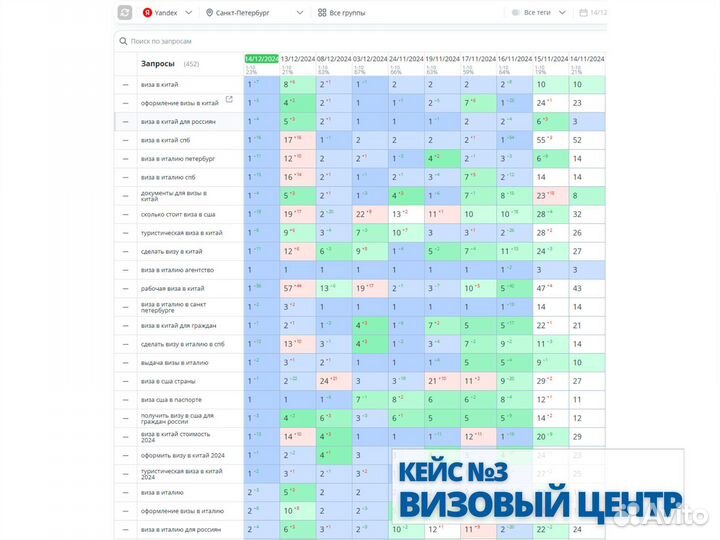Click the search magnifier icon
720x540 pixels.
point(123,41)
